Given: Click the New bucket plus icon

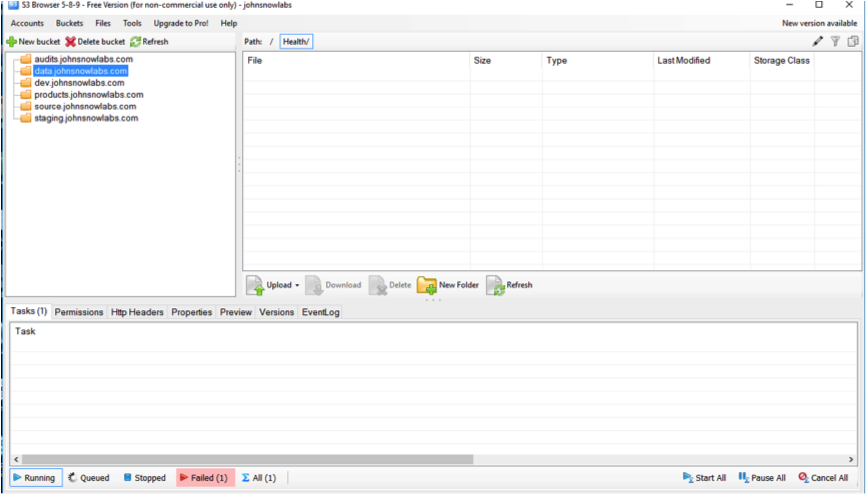Looking at the screenshot, I should pos(12,41).
